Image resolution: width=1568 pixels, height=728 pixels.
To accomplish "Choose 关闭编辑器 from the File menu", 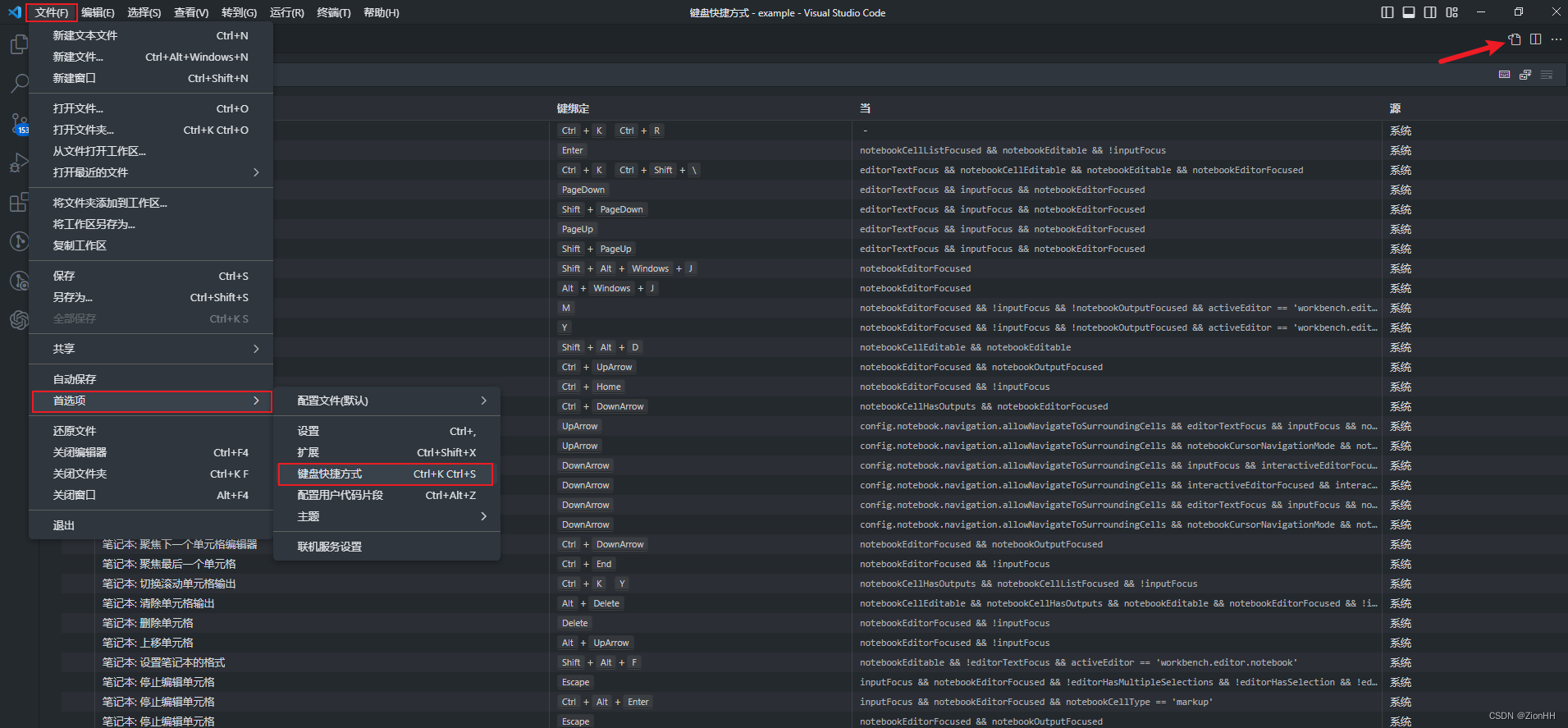I will pyautogui.click(x=151, y=452).
